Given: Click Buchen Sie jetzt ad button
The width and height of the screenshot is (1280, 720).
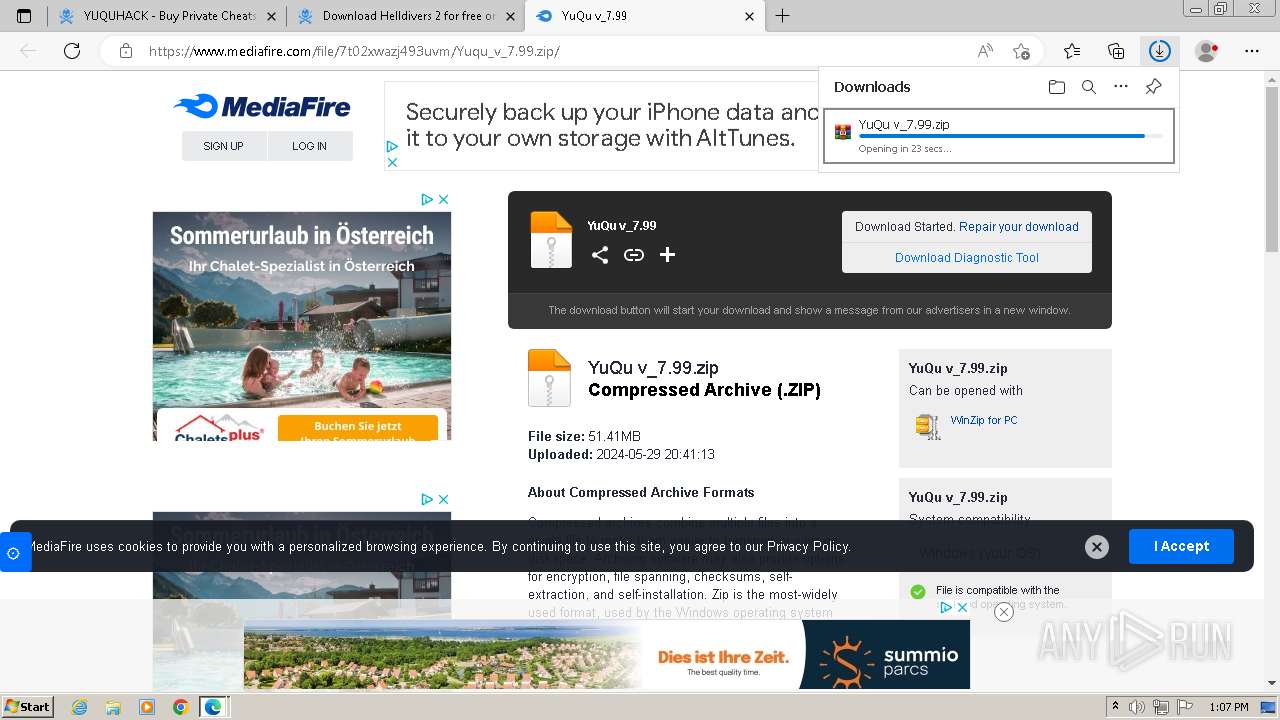Looking at the screenshot, I should [358, 428].
